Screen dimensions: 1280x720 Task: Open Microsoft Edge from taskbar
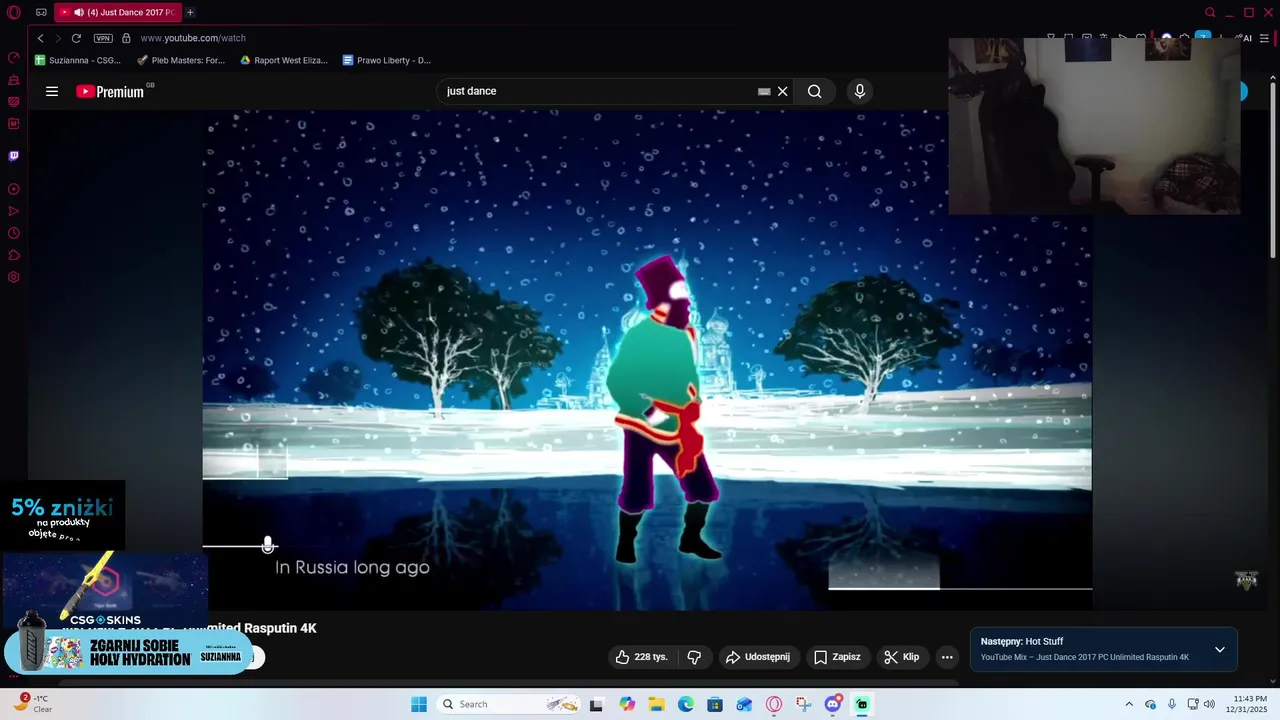686,704
